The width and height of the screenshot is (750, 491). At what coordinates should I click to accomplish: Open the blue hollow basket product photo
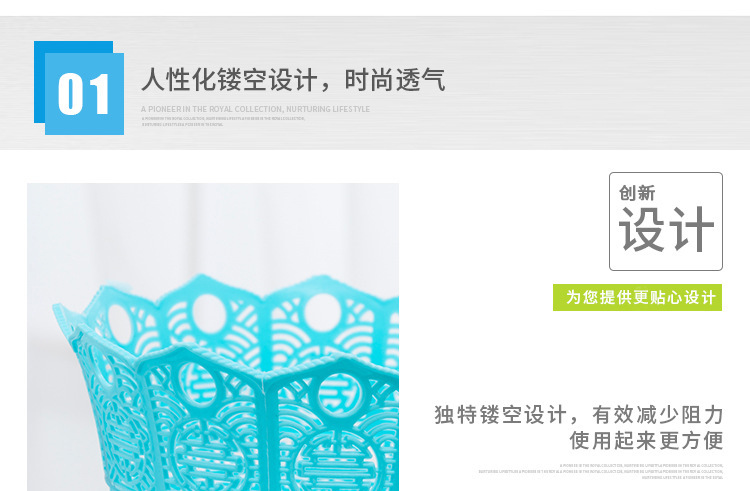coord(213,337)
